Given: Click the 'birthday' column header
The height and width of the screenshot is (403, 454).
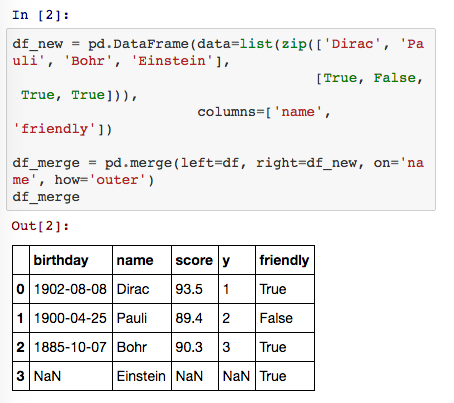Looking at the screenshot, I should (71, 260).
